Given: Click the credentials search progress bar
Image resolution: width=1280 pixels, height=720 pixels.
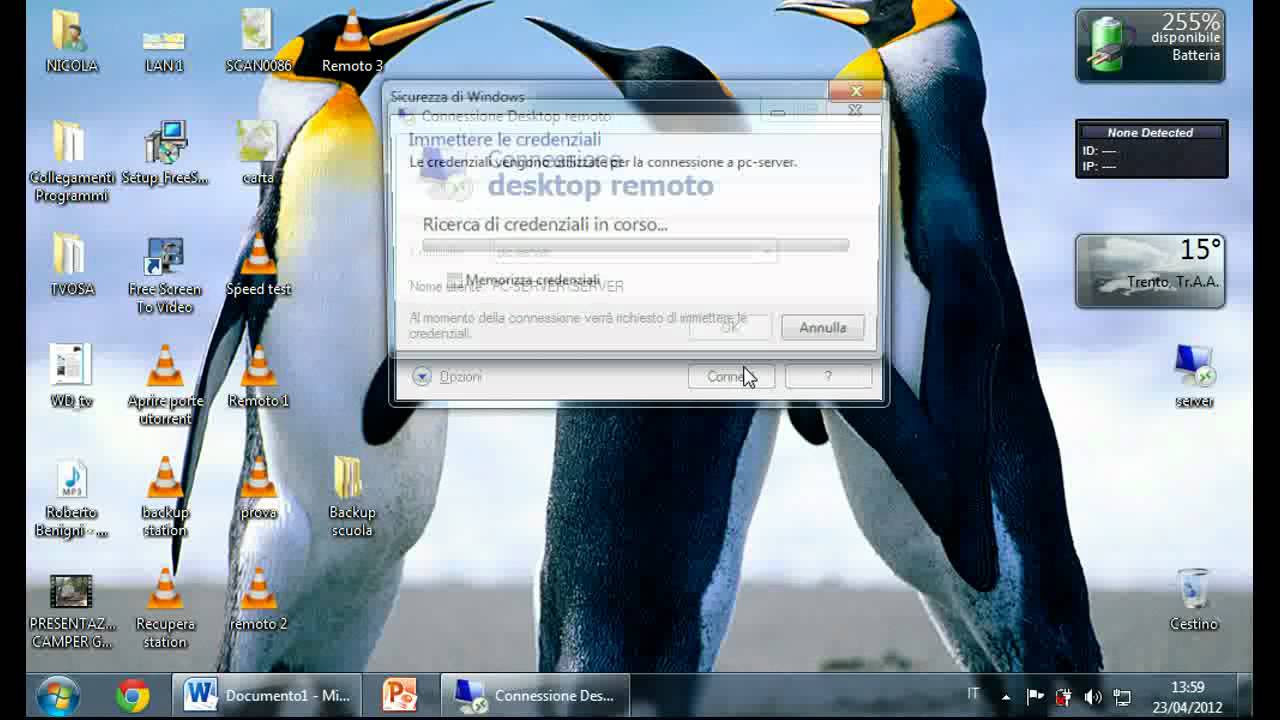Looking at the screenshot, I should coord(636,244).
